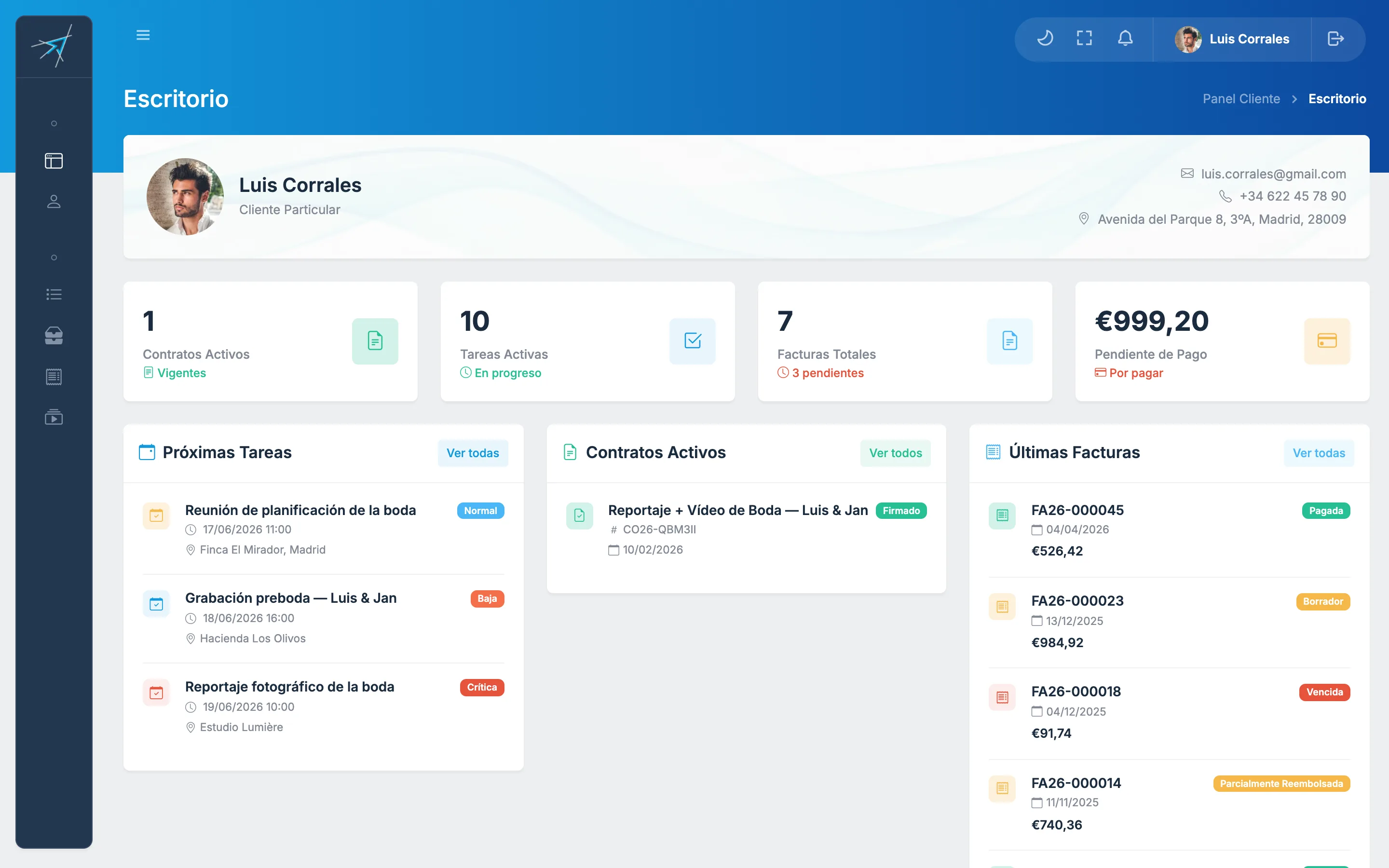The width and height of the screenshot is (1389, 868).
Task: Open media gallery play icon in sidebar
Action: click(54, 417)
